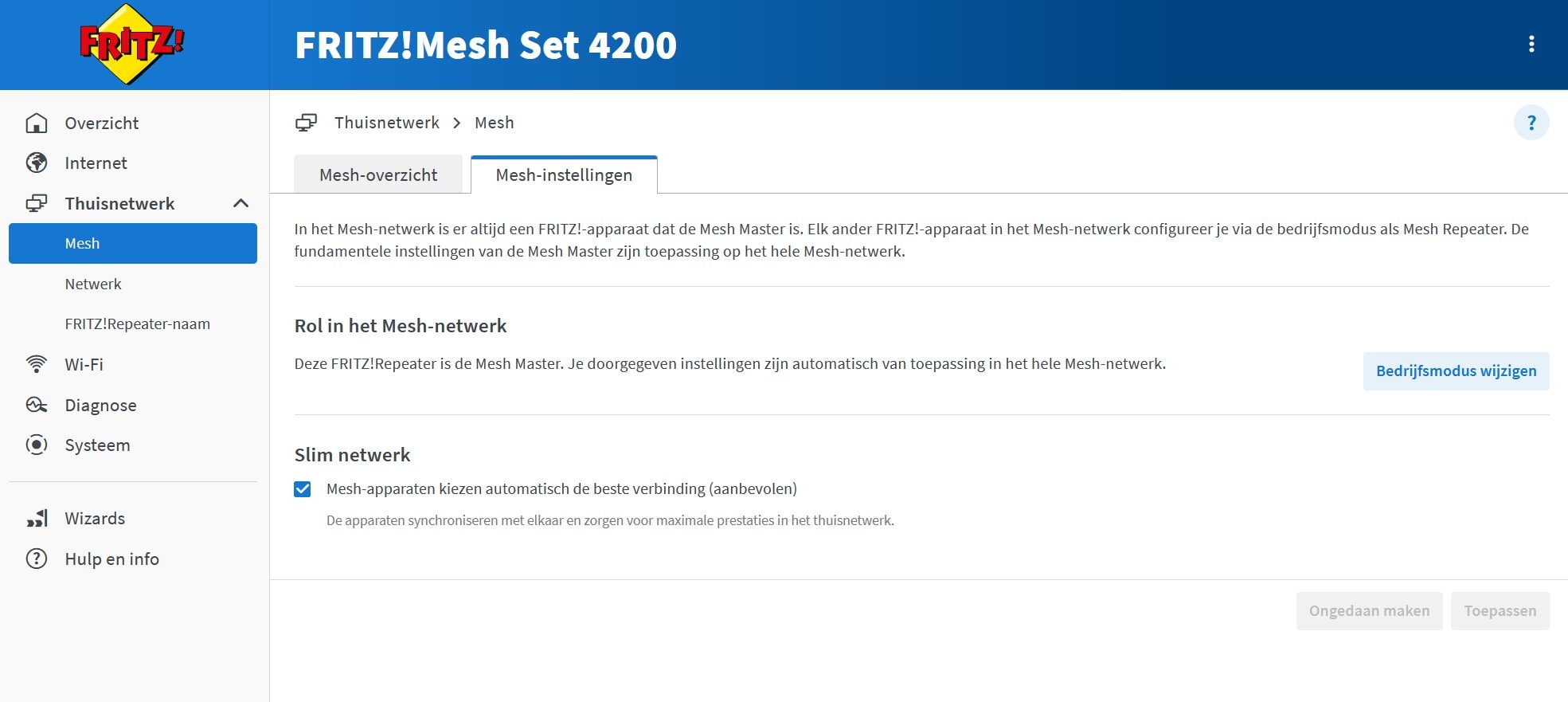The width and height of the screenshot is (1568, 702).
Task: Click the Thuisnetwerk breadcrumb icon
Action: 307,123
